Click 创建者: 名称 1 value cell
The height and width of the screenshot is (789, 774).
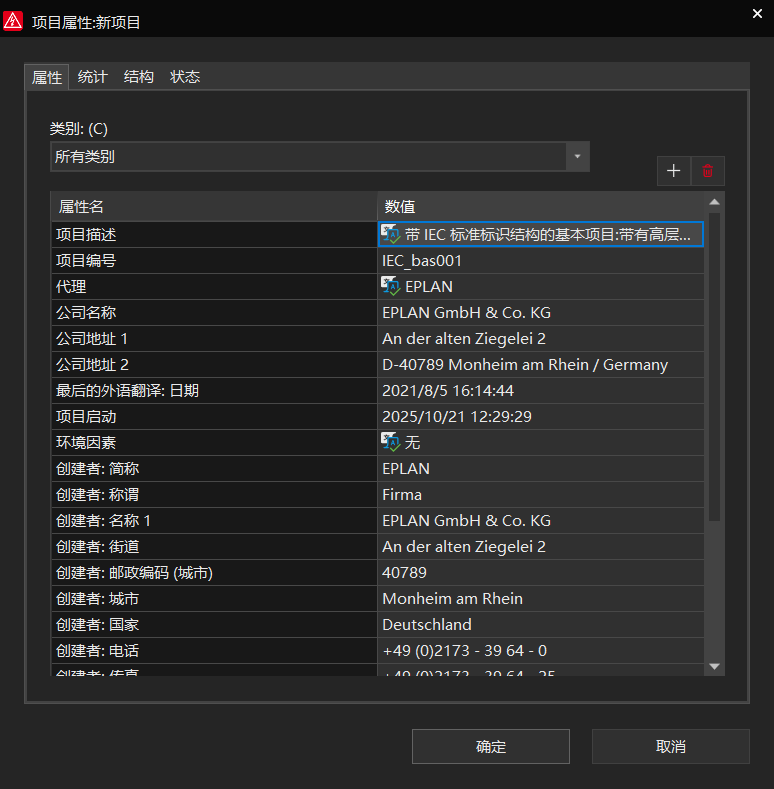pyautogui.click(x=541, y=520)
